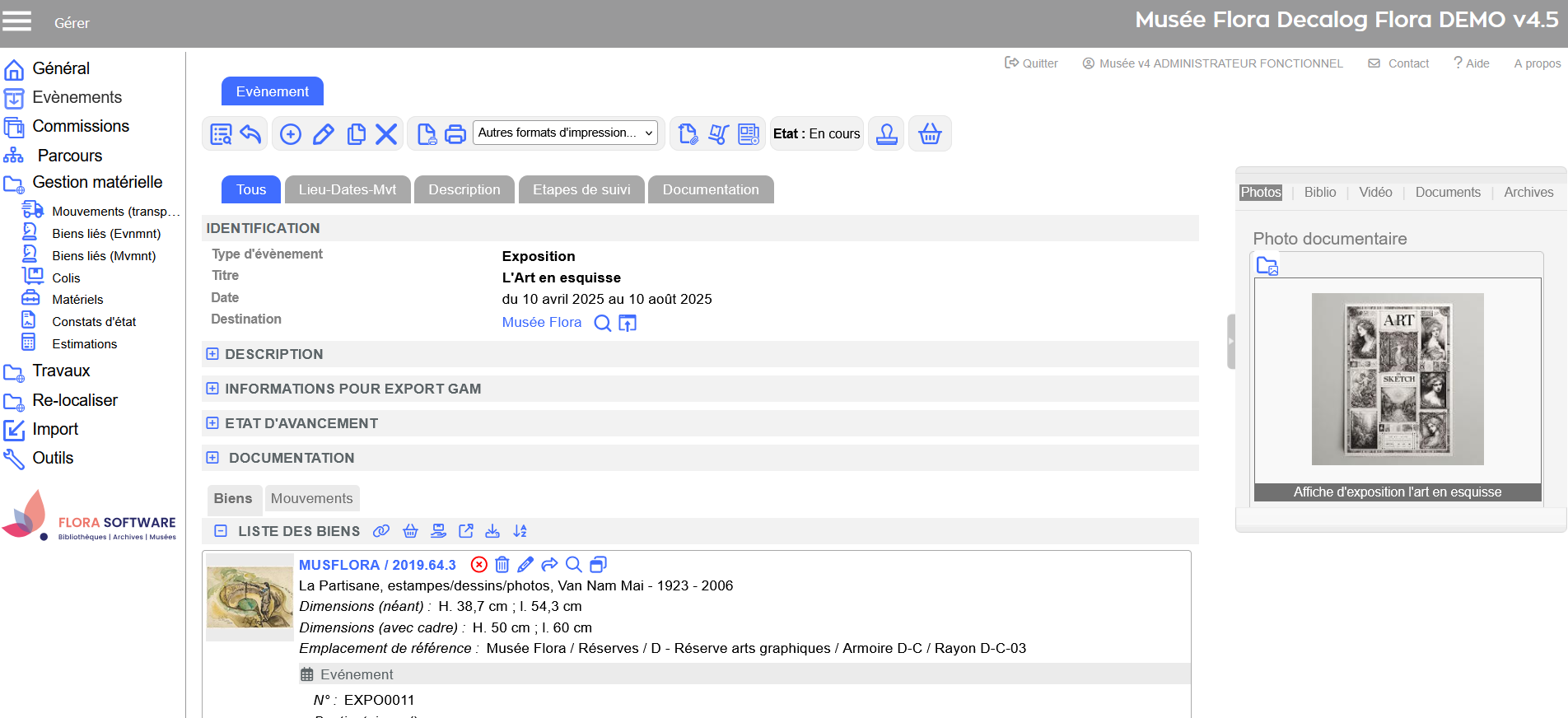Collapse the LISTE DES BIENS section
Image resolution: width=1568 pixels, height=718 pixels.
pyautogui.click(x=221, y=532)
